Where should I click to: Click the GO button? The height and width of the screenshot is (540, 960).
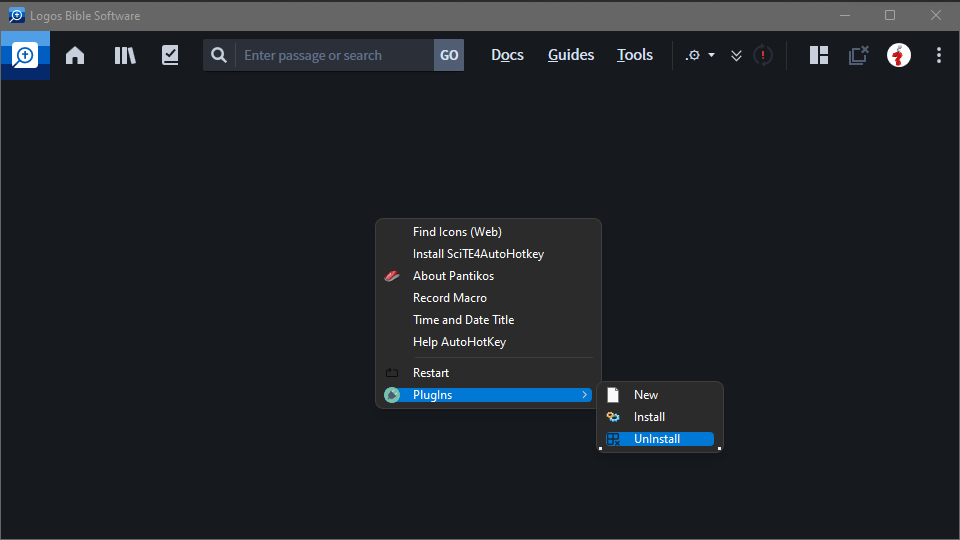pos(449,55)
